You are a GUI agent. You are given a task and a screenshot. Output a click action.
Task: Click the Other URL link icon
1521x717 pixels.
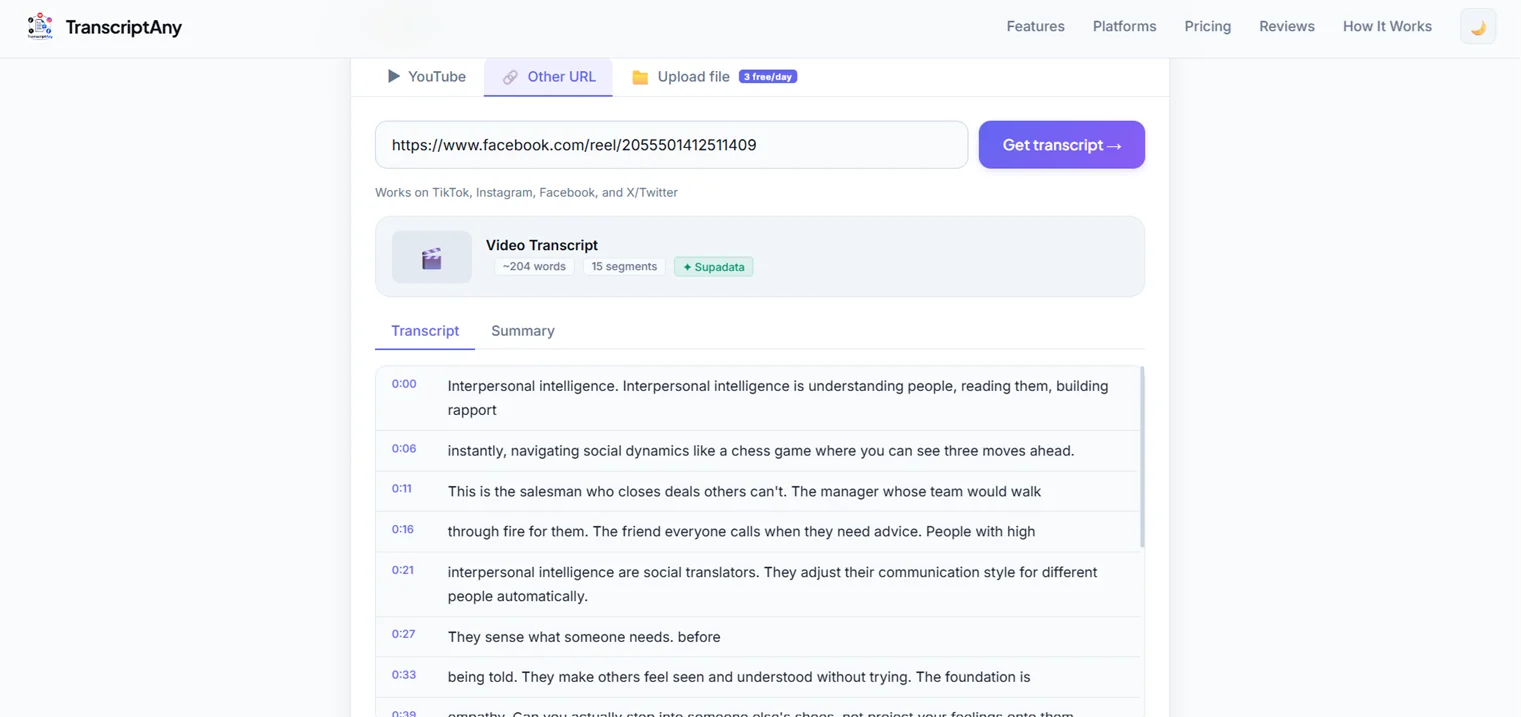[510, 77]
